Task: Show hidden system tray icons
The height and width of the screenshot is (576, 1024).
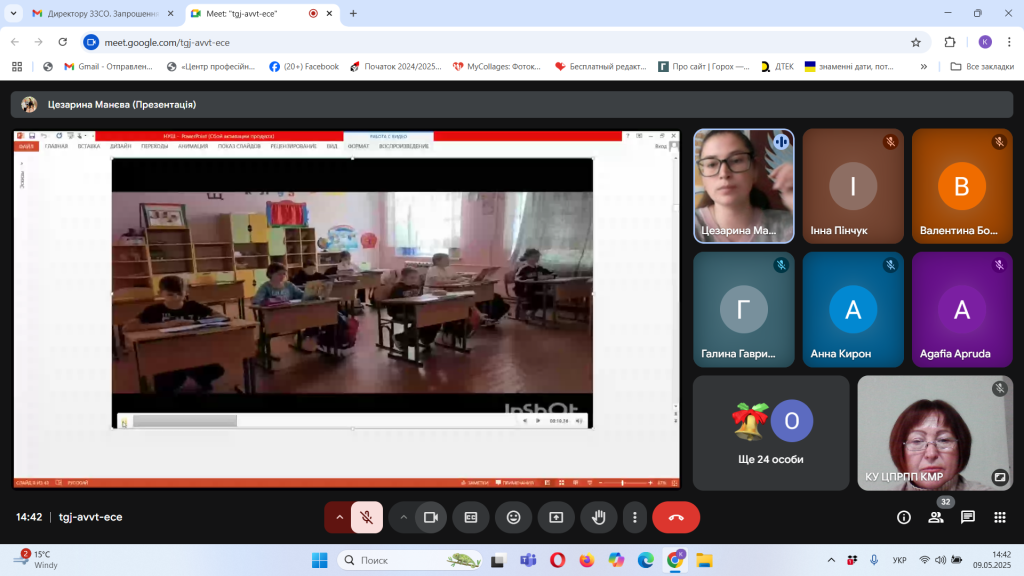Action: coord(831,560)
